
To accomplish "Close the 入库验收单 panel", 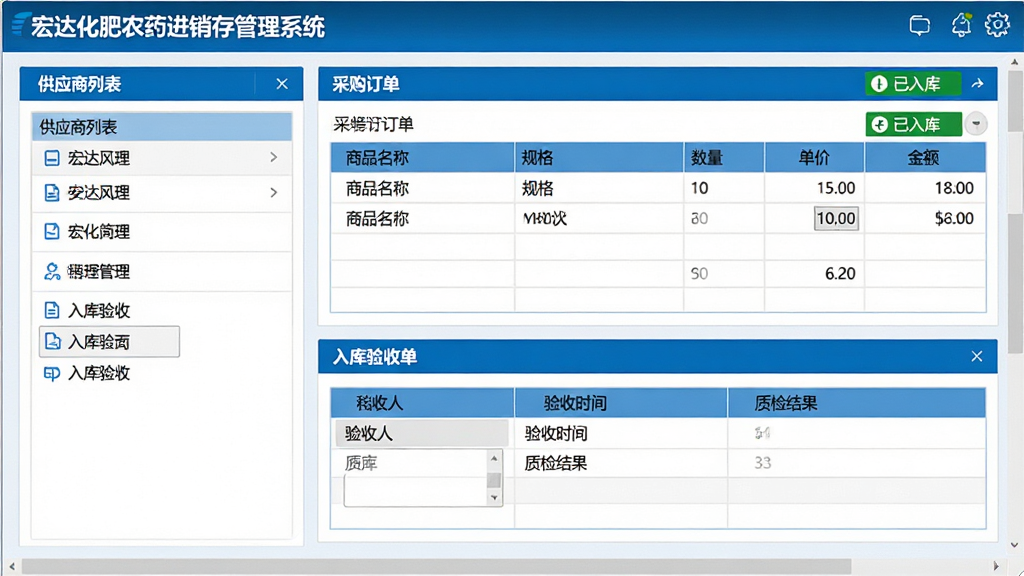I will coord(977,357).
